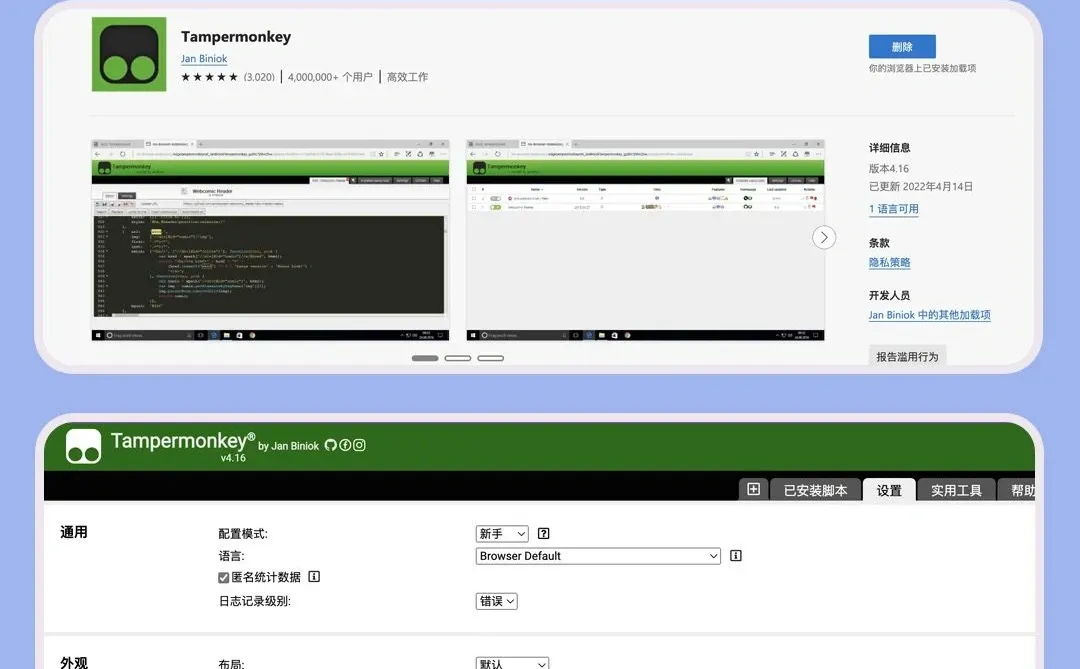Open the 日志记录级别 dropdown showing 错误
Image resolution: width=1080 pixels, height=669 pixels.
tap(496, 601)
